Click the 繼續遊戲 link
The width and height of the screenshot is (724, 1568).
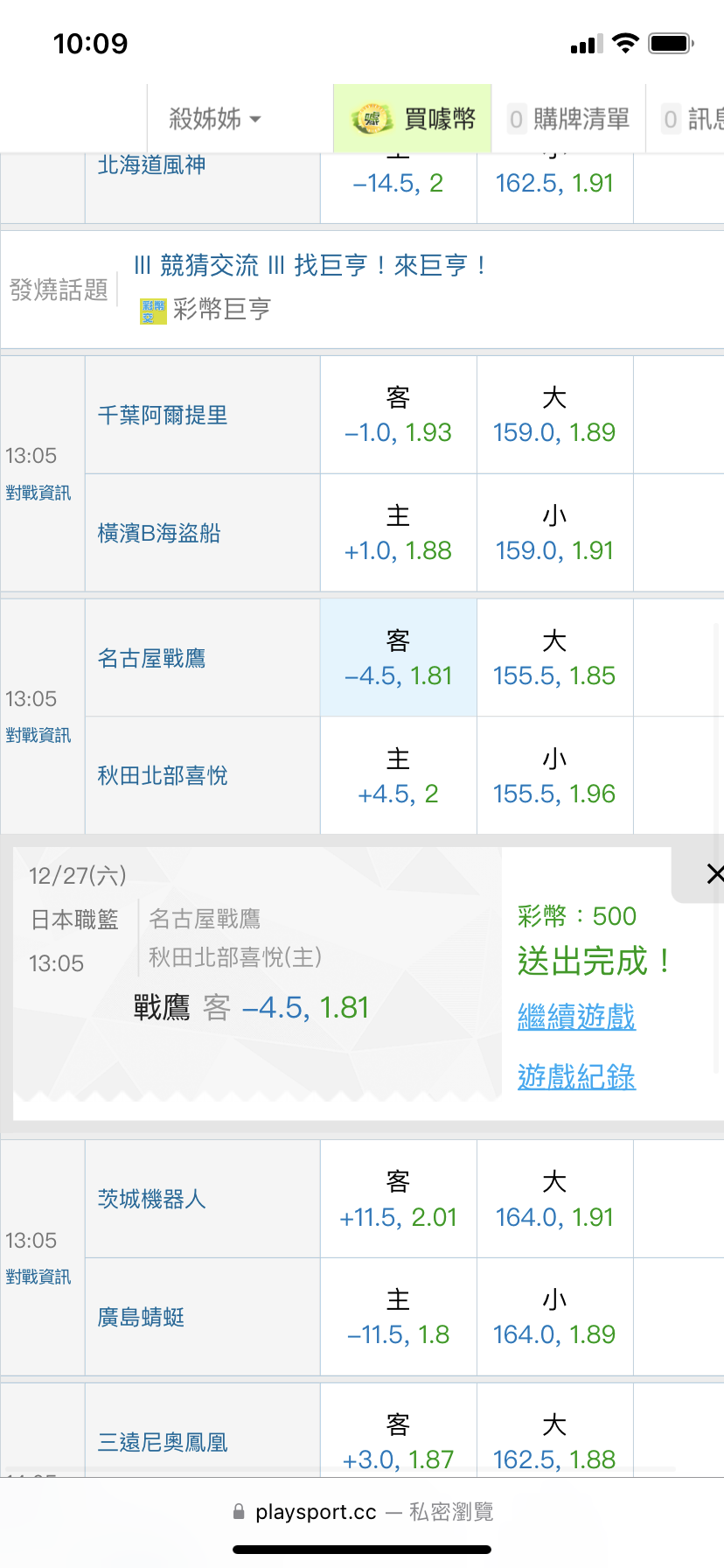(x=576, y=1017)
